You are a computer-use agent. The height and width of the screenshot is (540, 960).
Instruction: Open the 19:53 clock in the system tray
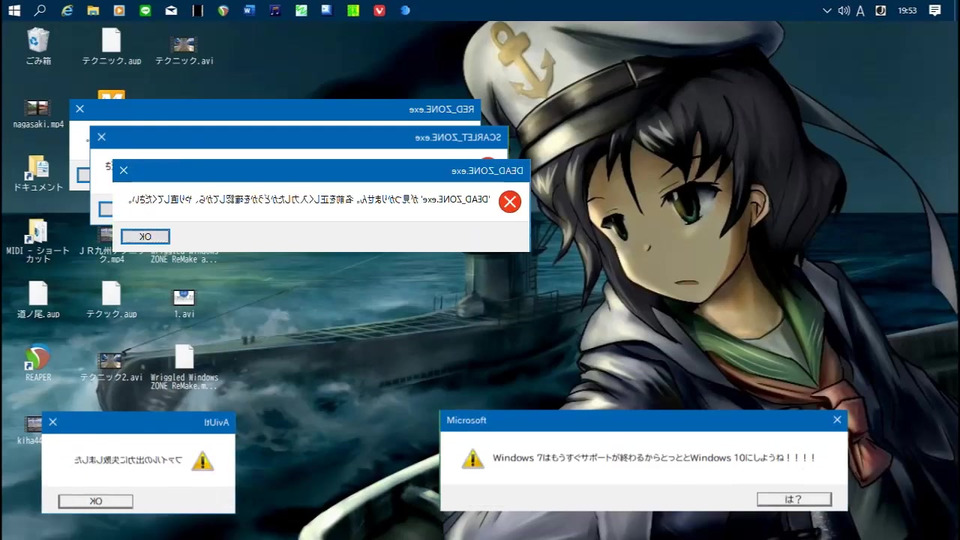coord(907,10)
